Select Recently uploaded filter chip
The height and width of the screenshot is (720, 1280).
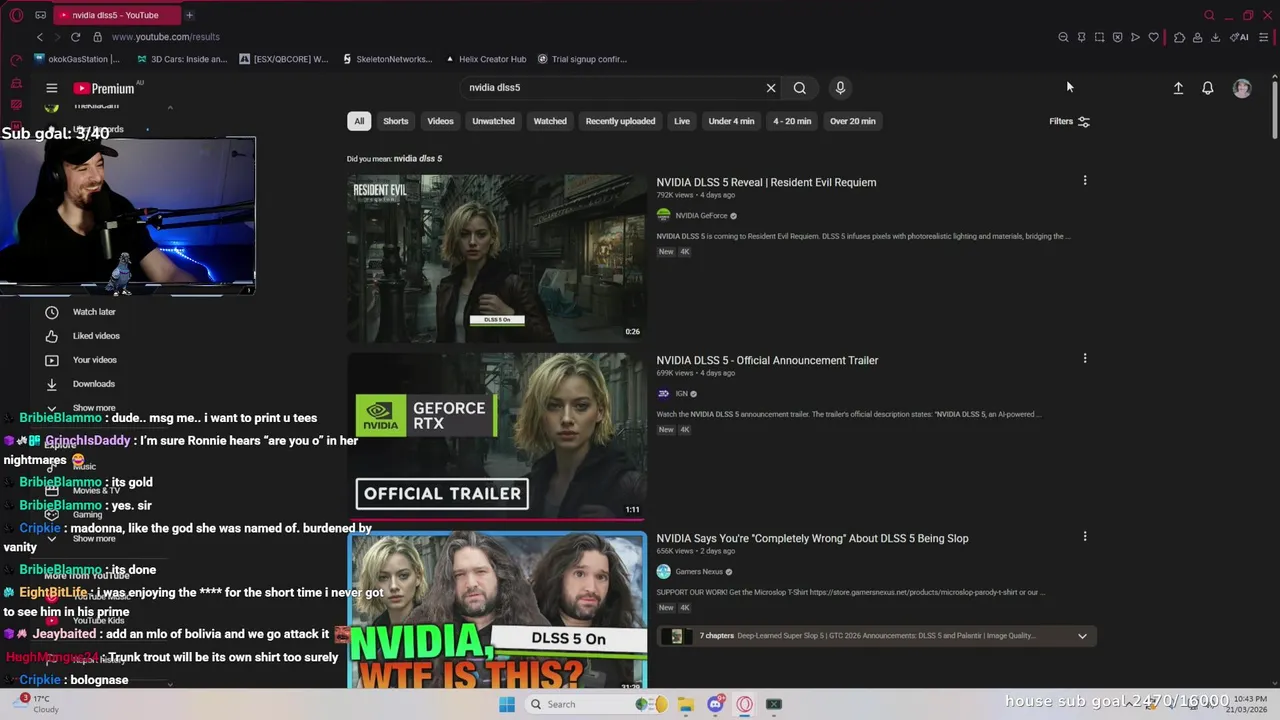pyautogui.click(x=620, y=121)
